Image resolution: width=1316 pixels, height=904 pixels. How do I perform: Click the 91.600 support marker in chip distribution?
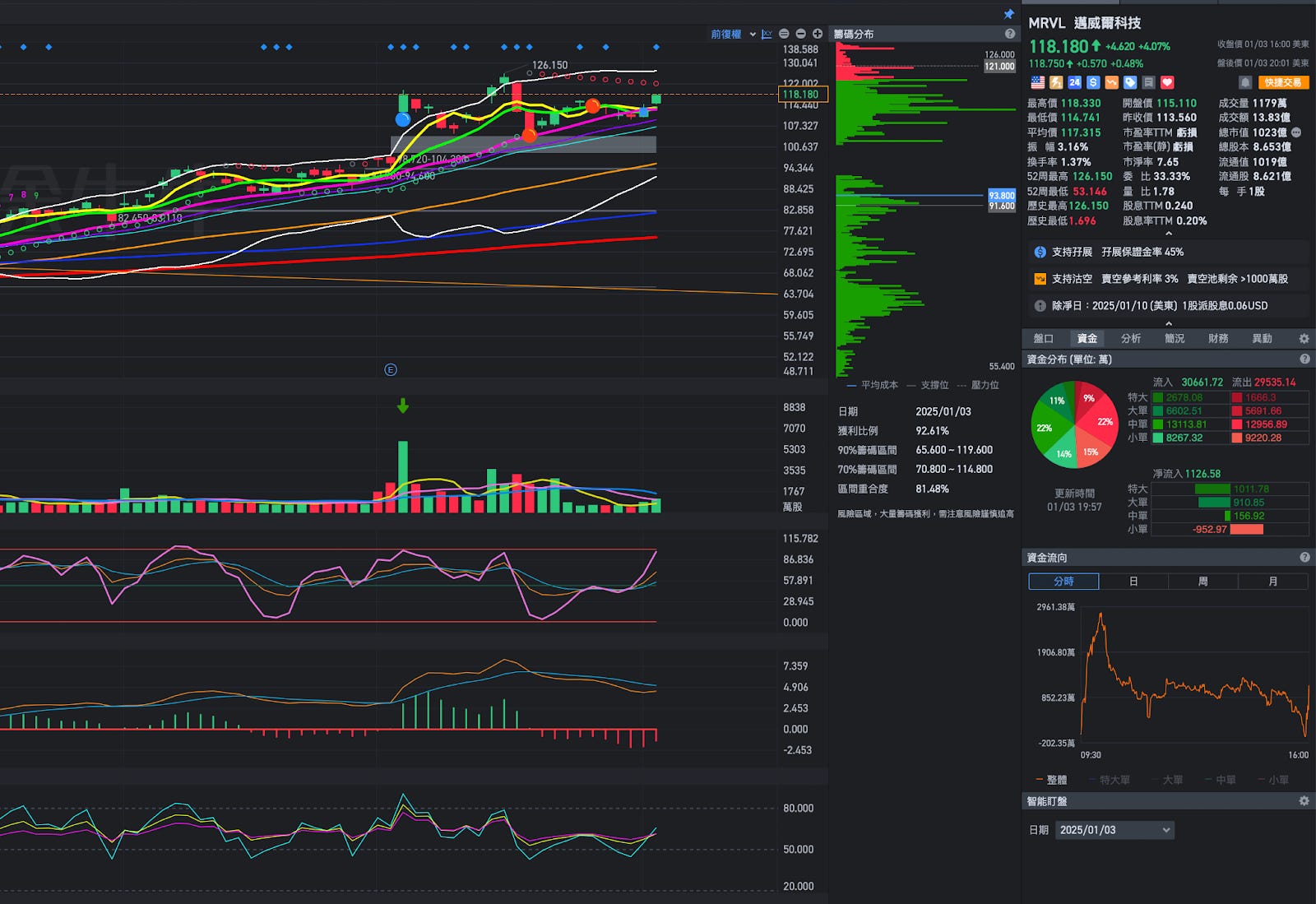(x=1002, y=206)
